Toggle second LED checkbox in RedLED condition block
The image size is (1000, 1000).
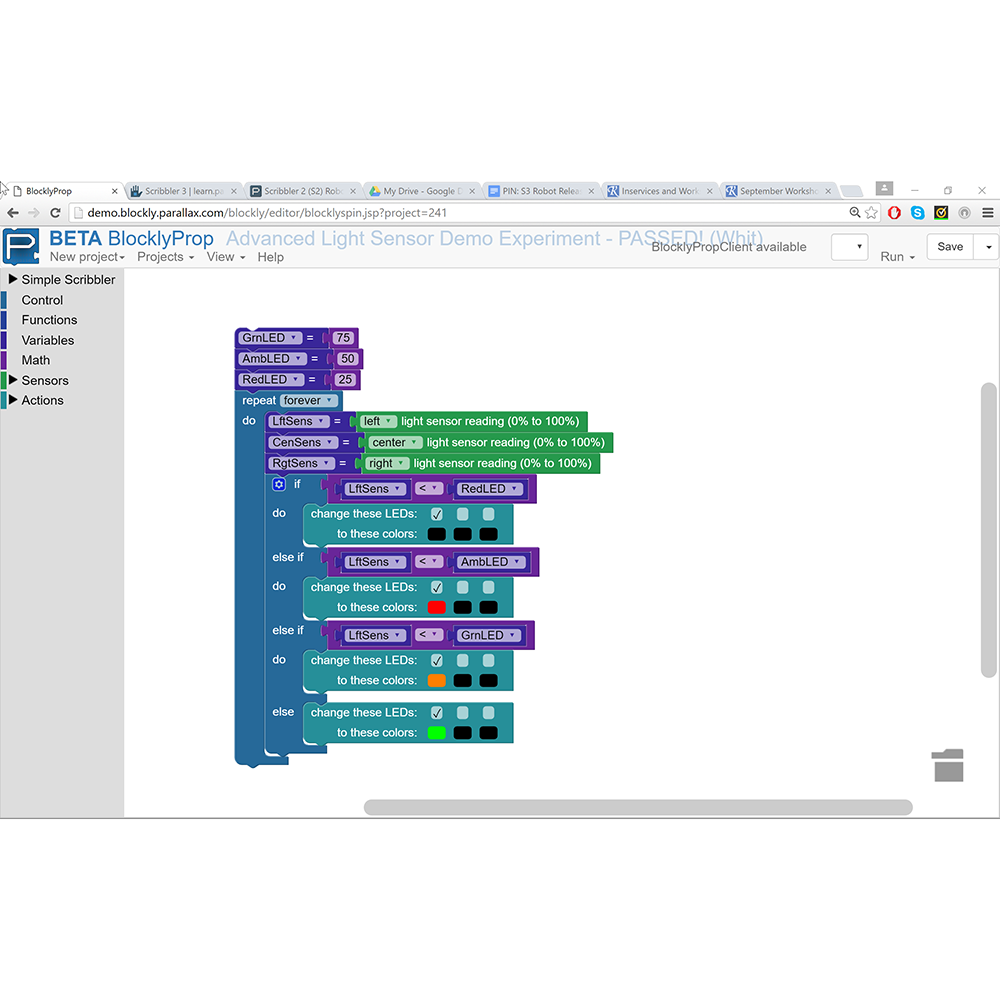[x=462, y=514]
